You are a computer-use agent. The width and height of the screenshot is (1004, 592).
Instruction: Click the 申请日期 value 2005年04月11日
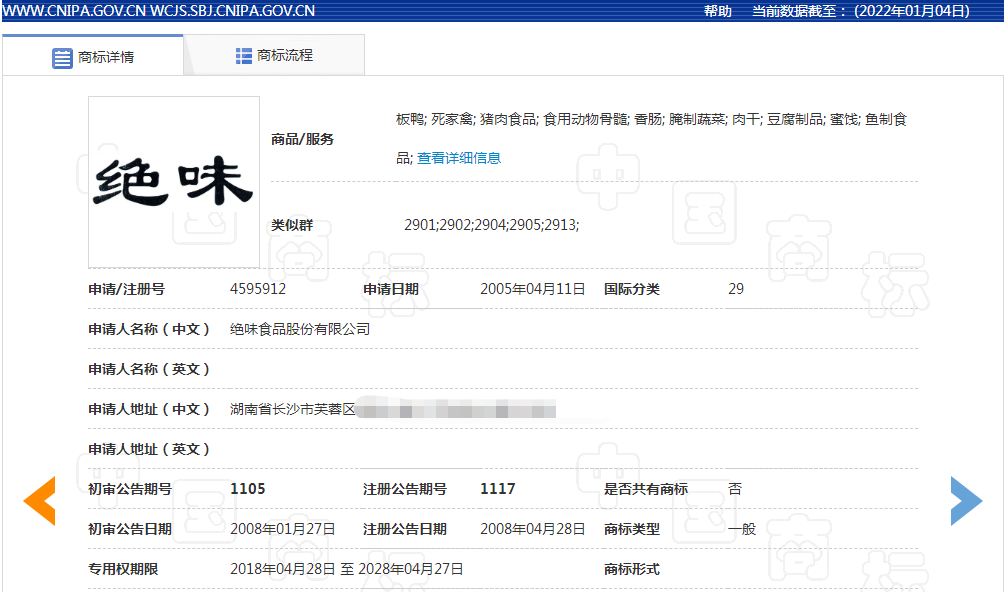coord(532,289)
